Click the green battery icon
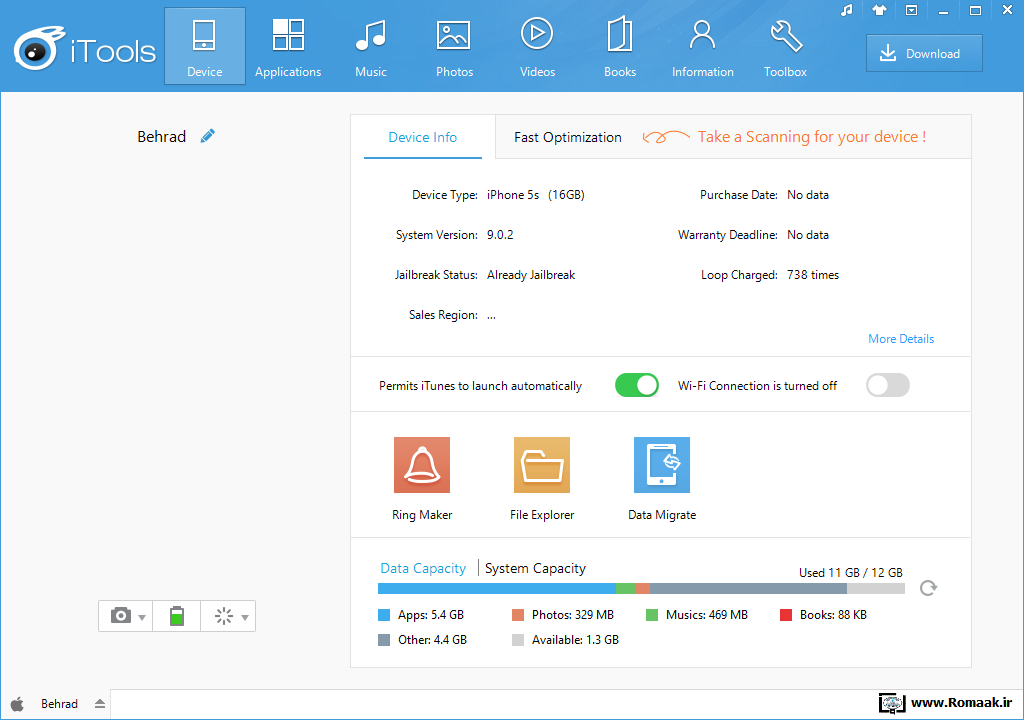This screenshot has height=720, width=1024. [176, 615]
